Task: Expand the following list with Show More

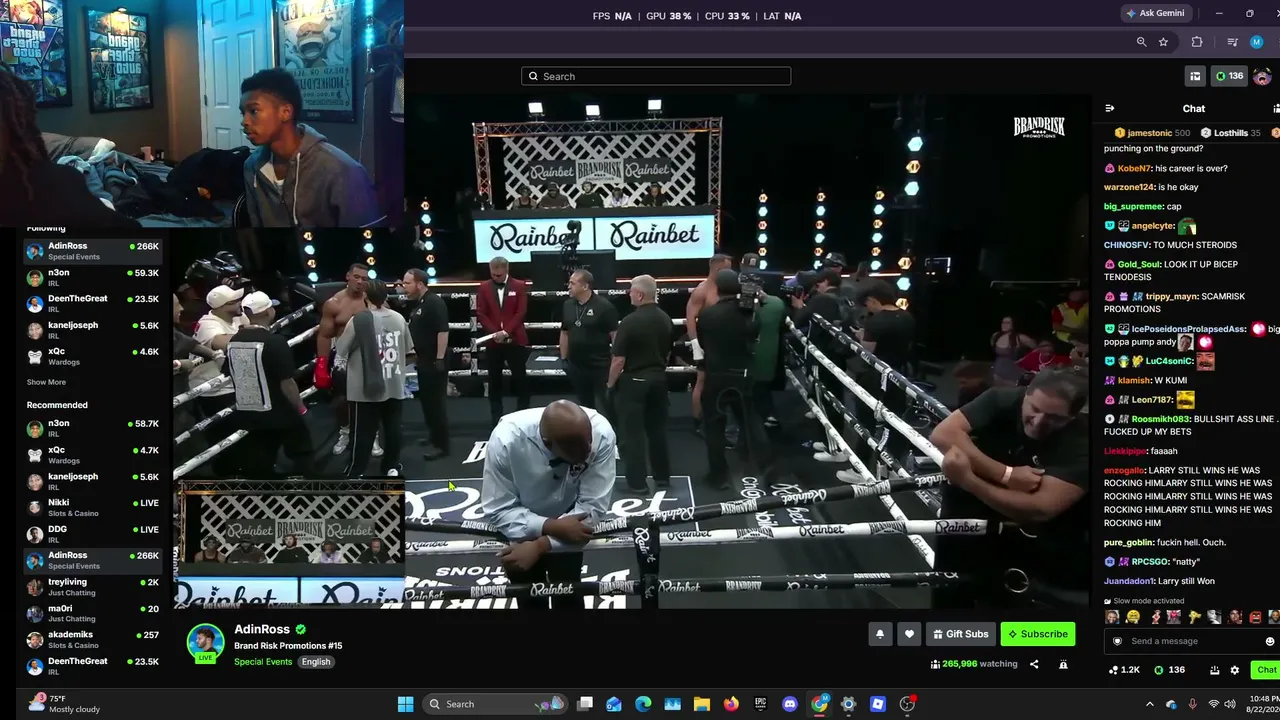Action: coord(46,382)
